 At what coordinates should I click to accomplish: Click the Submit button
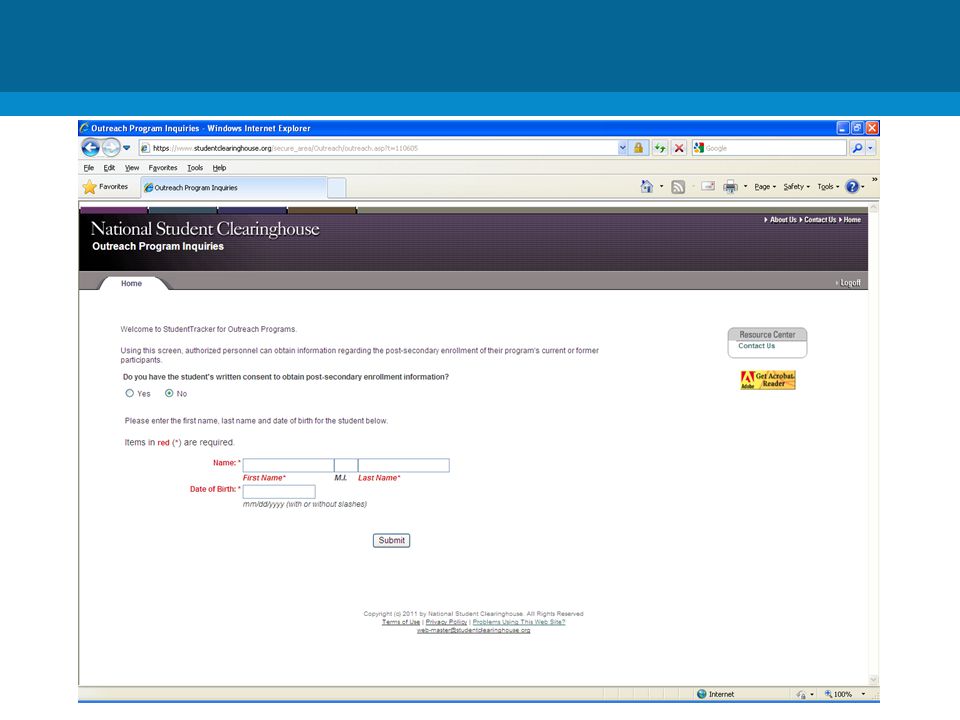[391, 541]
